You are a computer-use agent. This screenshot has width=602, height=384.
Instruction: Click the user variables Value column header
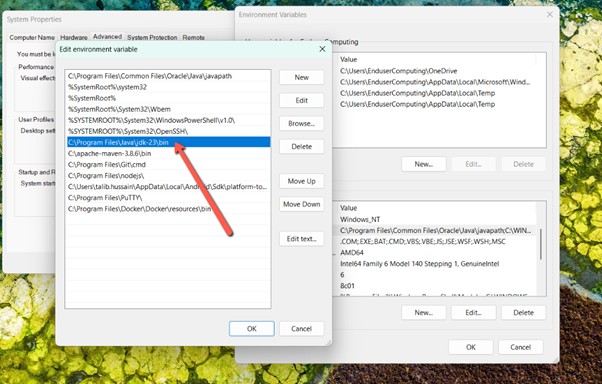click(x=348, y=60)
